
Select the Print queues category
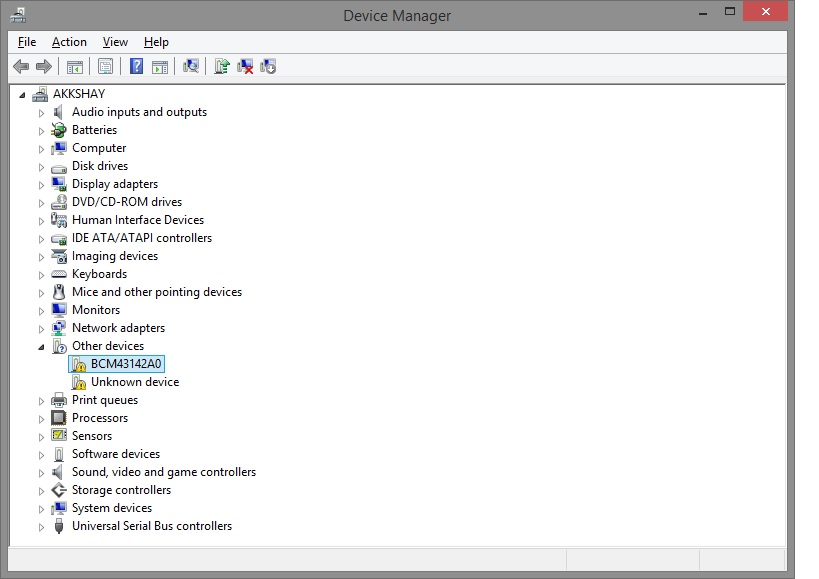tap(104, 400)
